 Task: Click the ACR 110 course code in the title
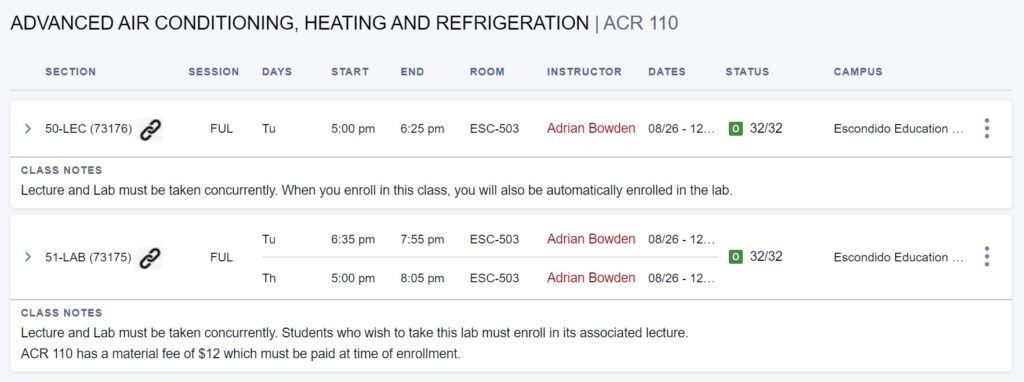[x=641, y=24]
